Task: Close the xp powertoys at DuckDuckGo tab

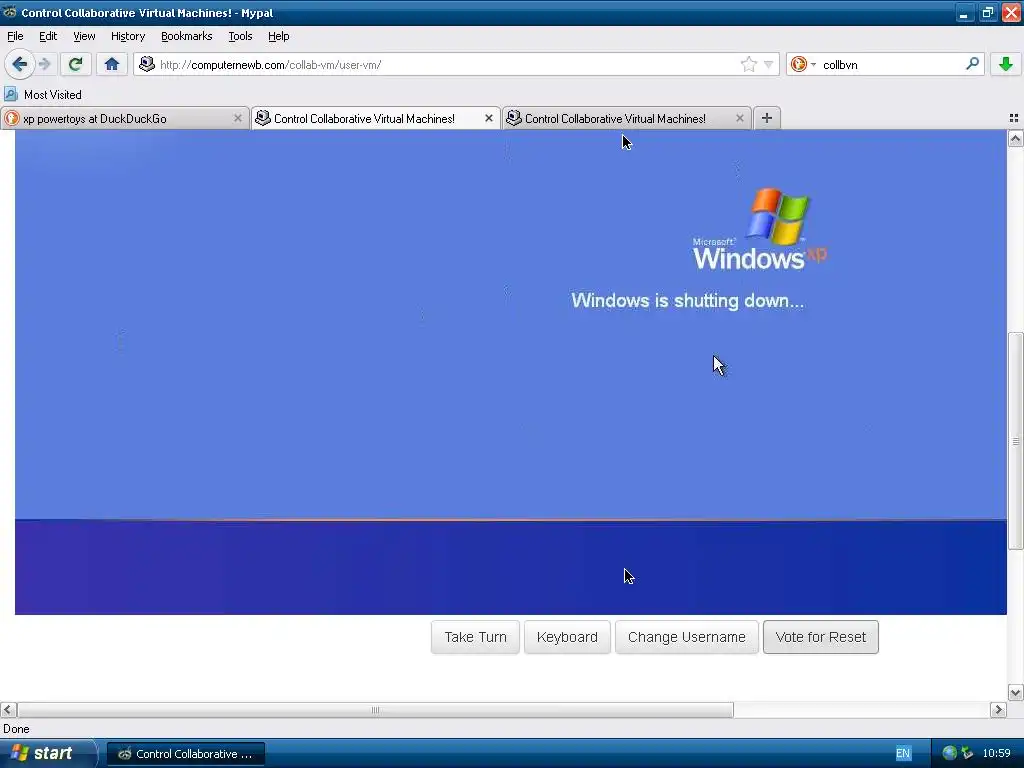Action: pyautogui.click(x=238, y=118)
